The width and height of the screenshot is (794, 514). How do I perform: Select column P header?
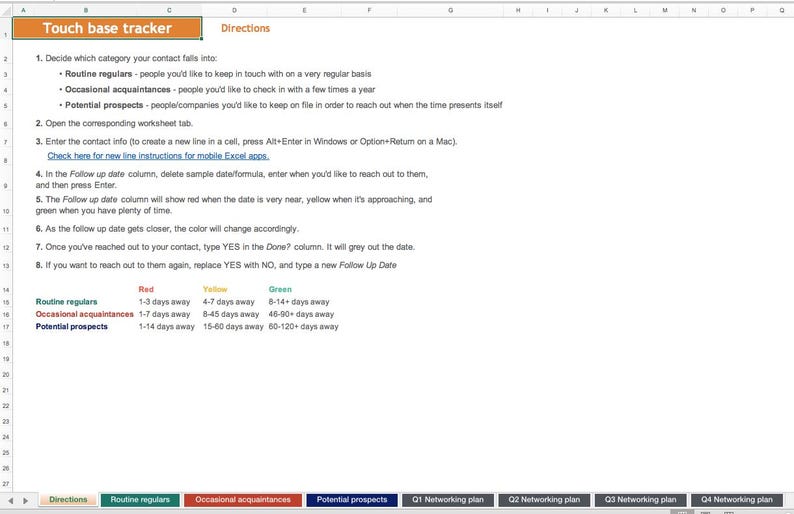coord(752,10)
